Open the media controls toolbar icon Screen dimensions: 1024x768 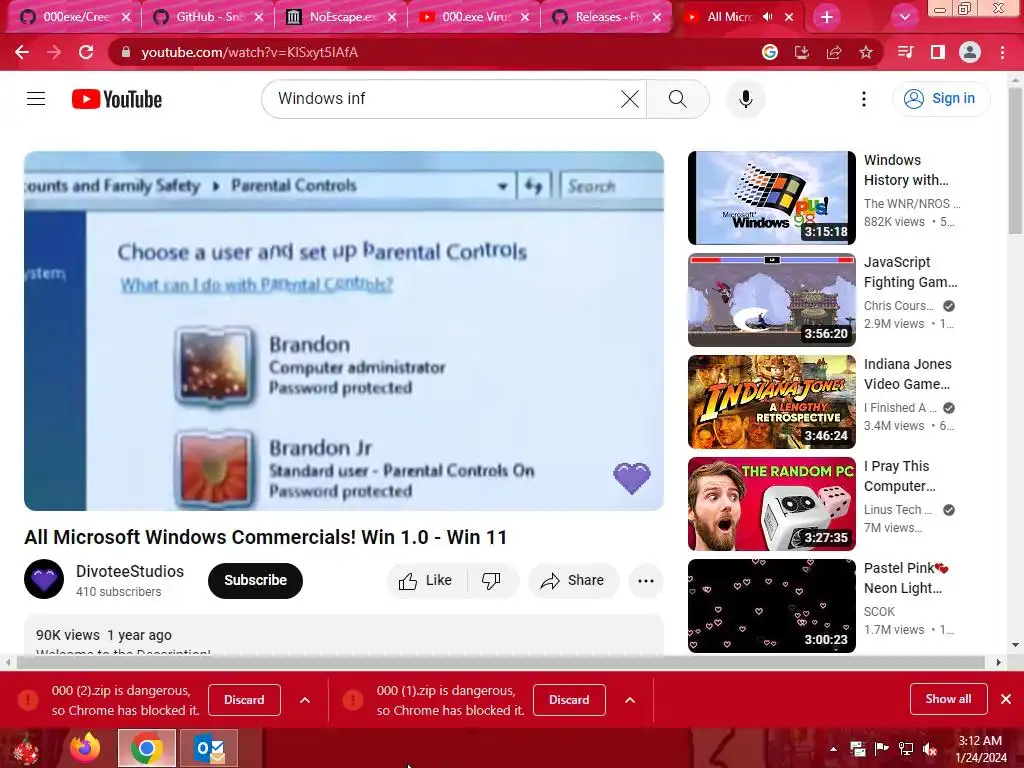coord(905,52)
